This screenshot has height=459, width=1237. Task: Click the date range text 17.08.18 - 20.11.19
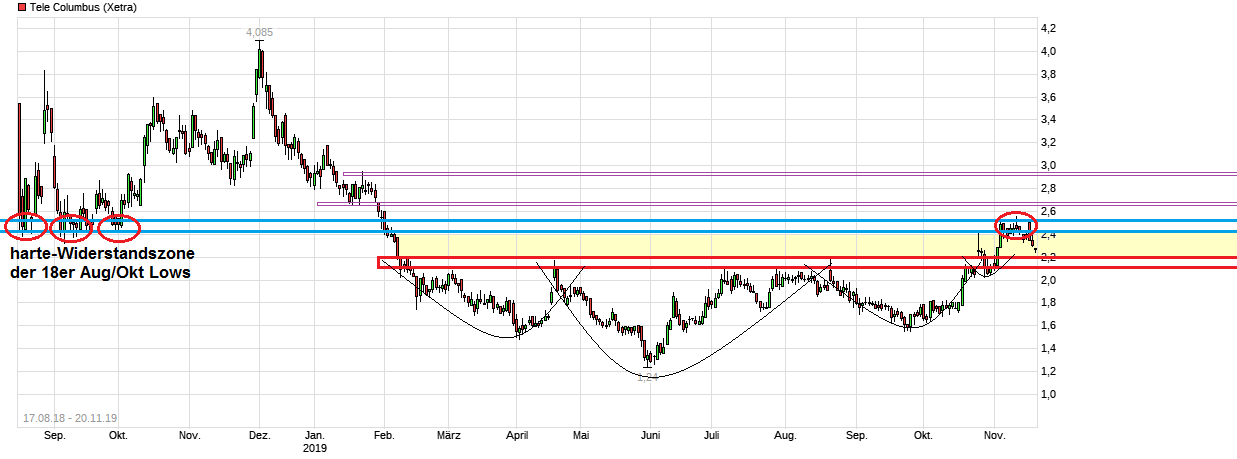[x=71, y=418]
